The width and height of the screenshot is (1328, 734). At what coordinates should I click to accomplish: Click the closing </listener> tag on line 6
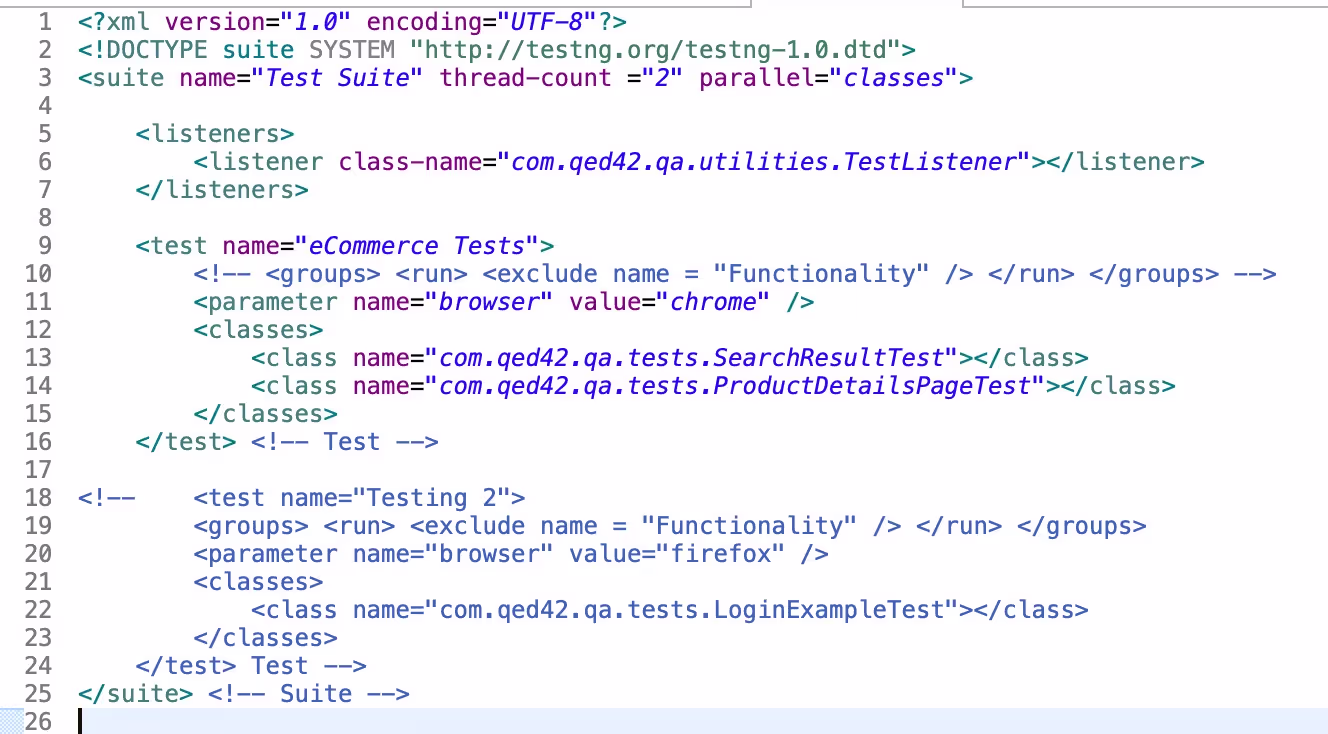tap(1125, 161)
